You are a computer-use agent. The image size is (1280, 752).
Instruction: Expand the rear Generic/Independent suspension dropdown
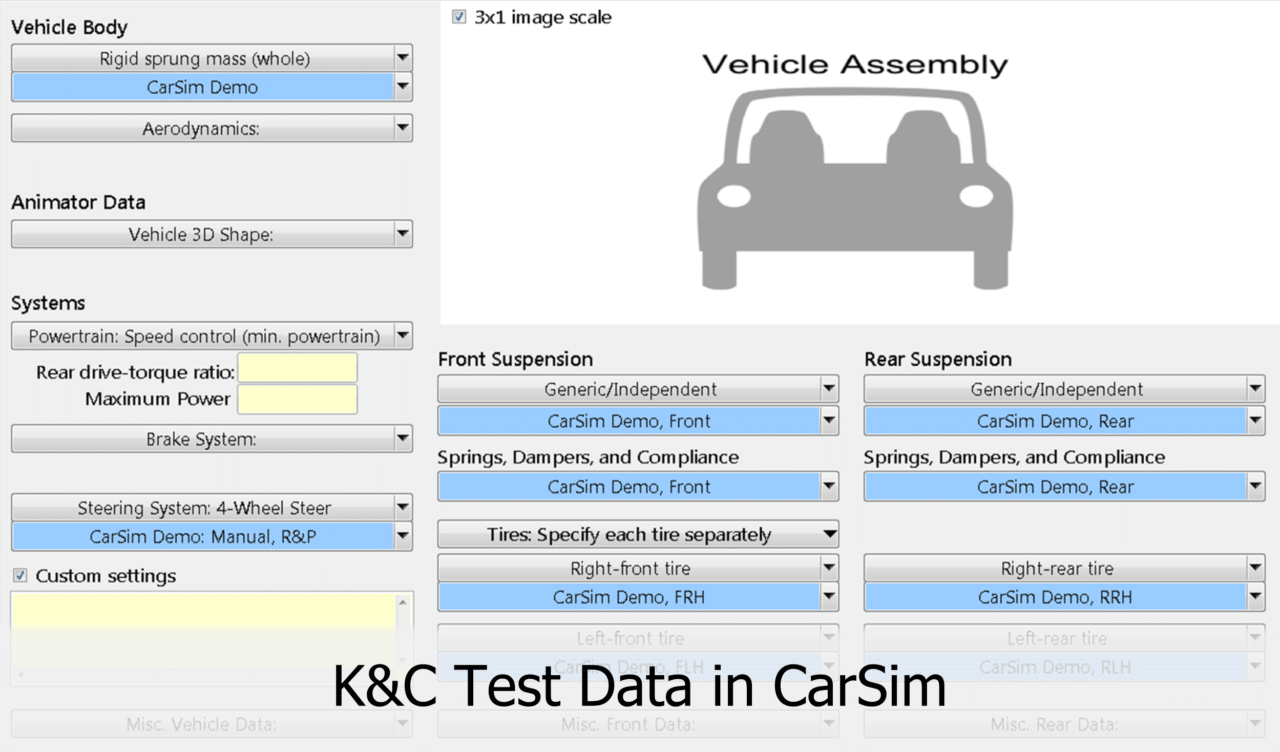point(1063,389)
